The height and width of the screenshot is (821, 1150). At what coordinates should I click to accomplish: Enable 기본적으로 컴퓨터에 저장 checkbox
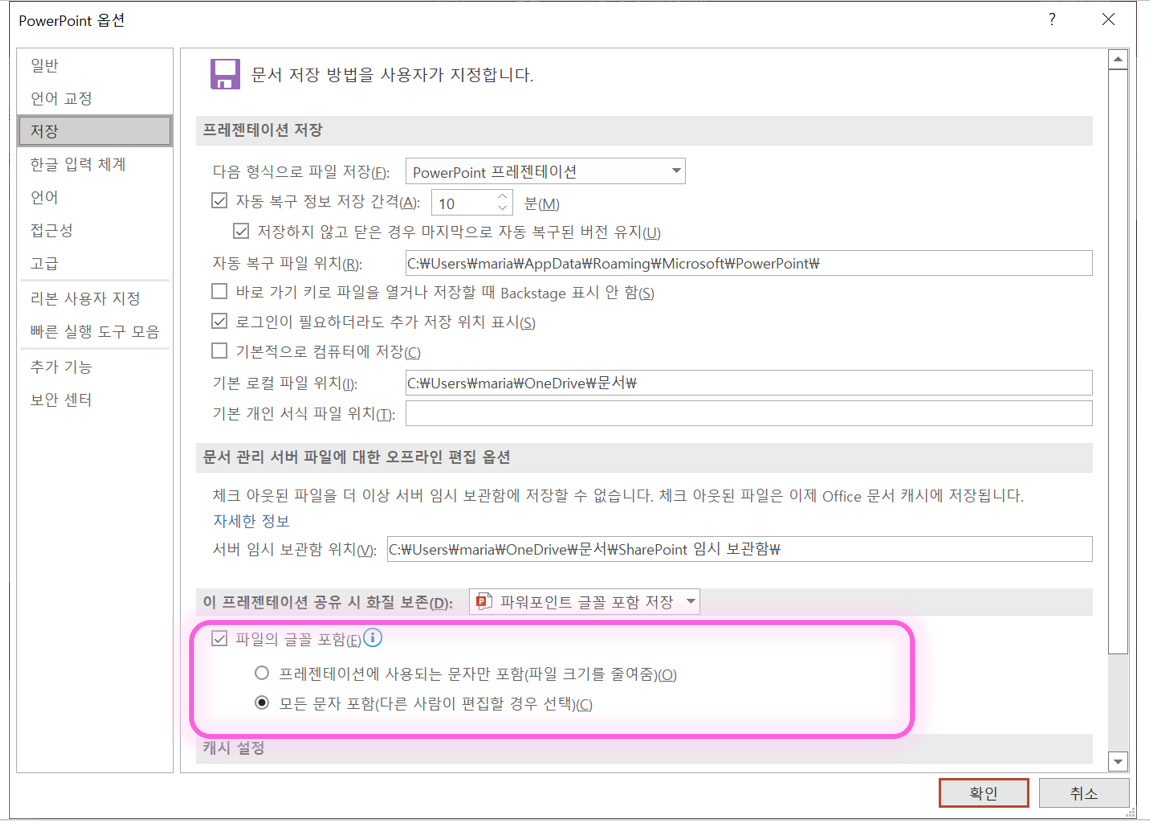[x=219, y=351]
